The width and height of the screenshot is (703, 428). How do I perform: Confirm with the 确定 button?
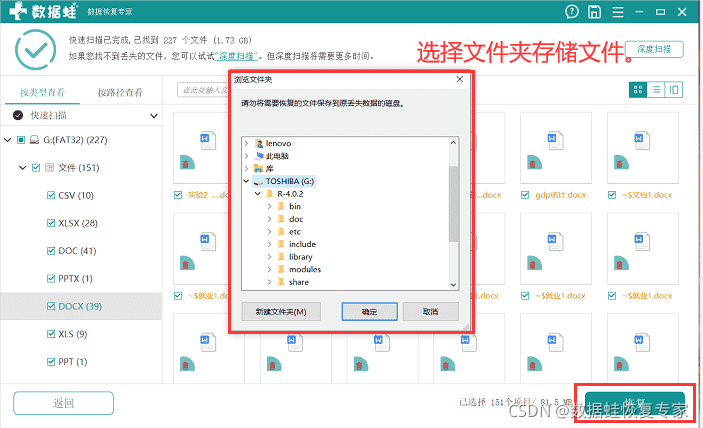tap(369, 311)
